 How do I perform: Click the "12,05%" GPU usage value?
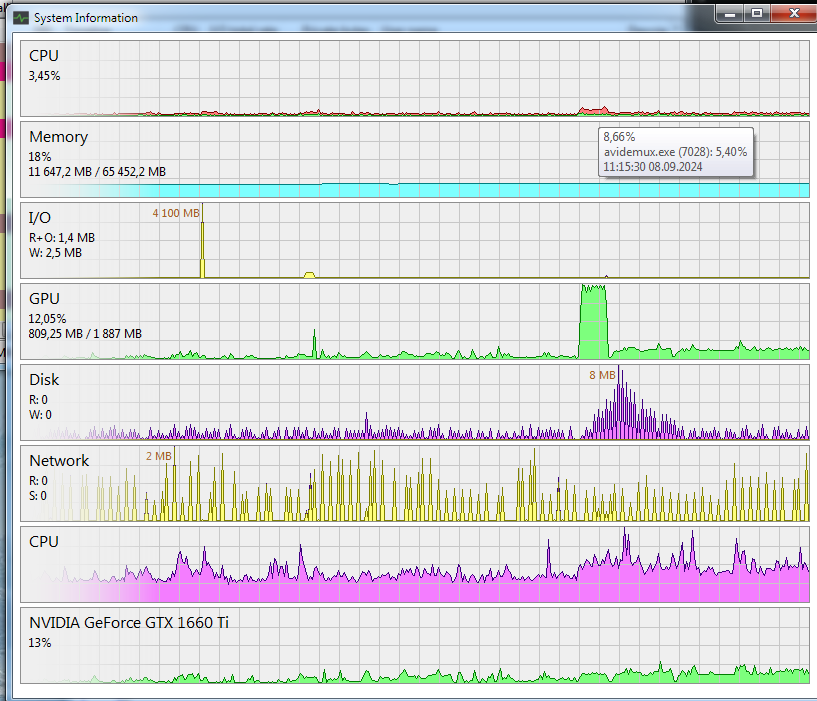(x=47, y=319)
